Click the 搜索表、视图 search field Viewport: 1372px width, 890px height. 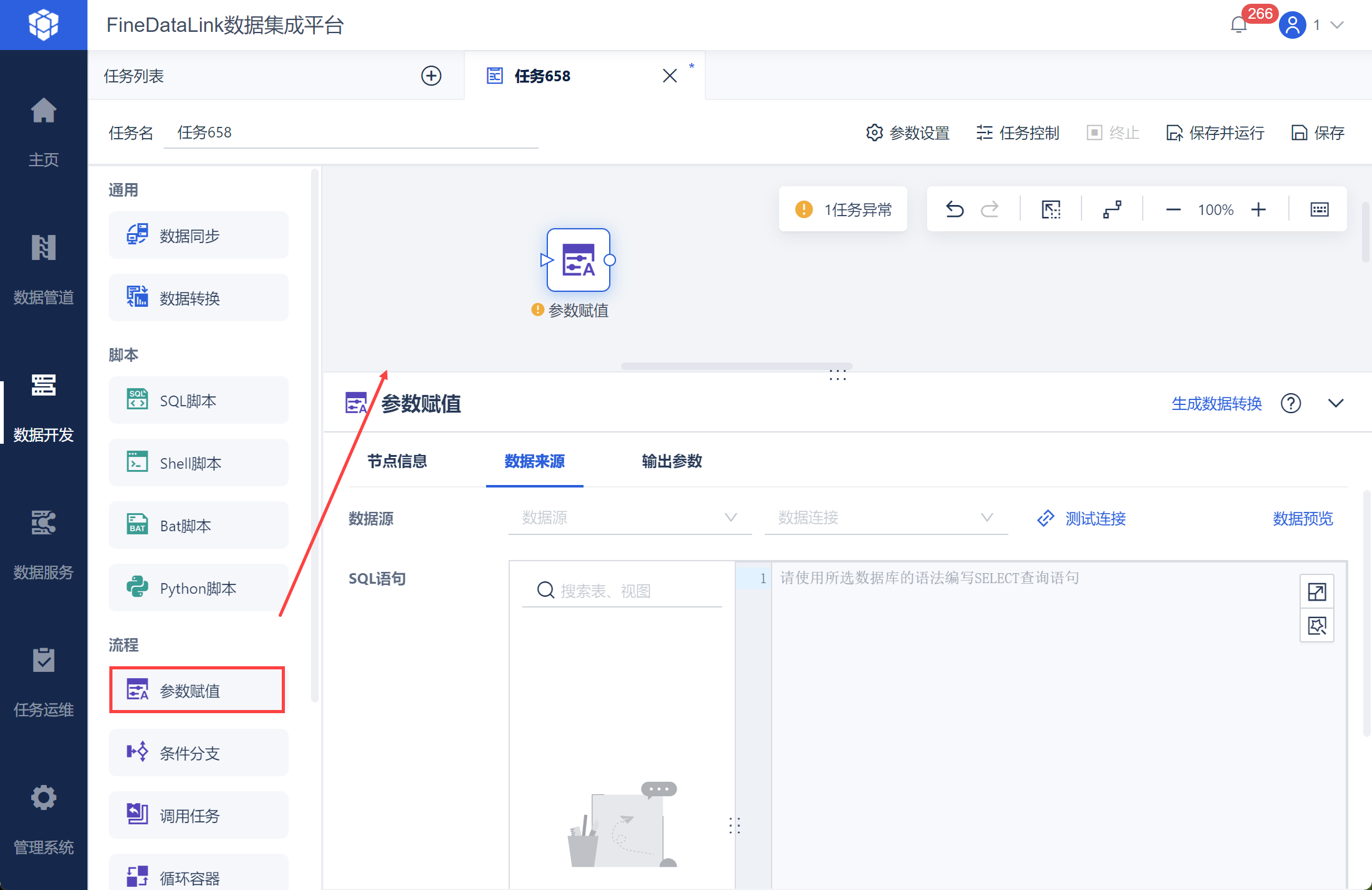622,591
